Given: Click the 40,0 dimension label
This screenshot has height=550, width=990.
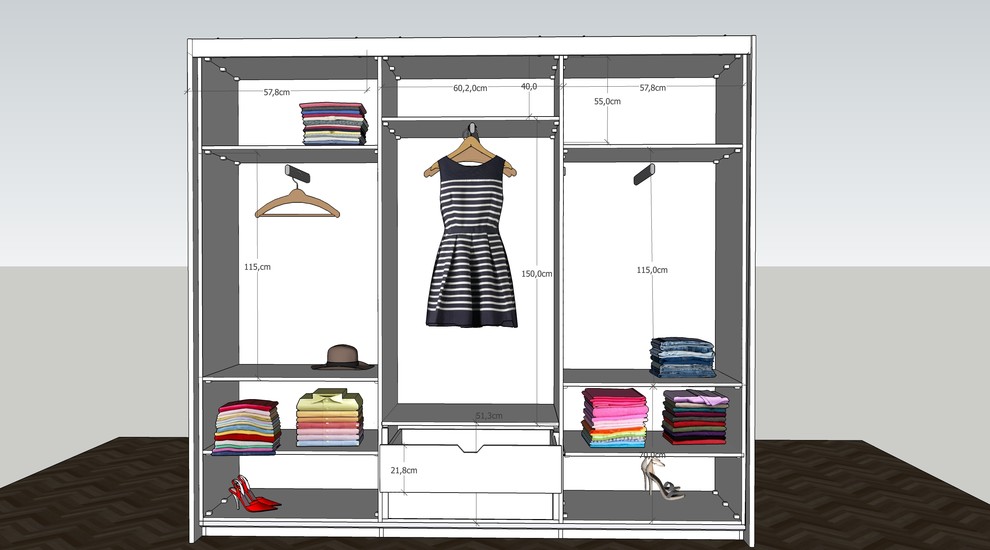Looking at the screenshot, I should tap(529, 87).
